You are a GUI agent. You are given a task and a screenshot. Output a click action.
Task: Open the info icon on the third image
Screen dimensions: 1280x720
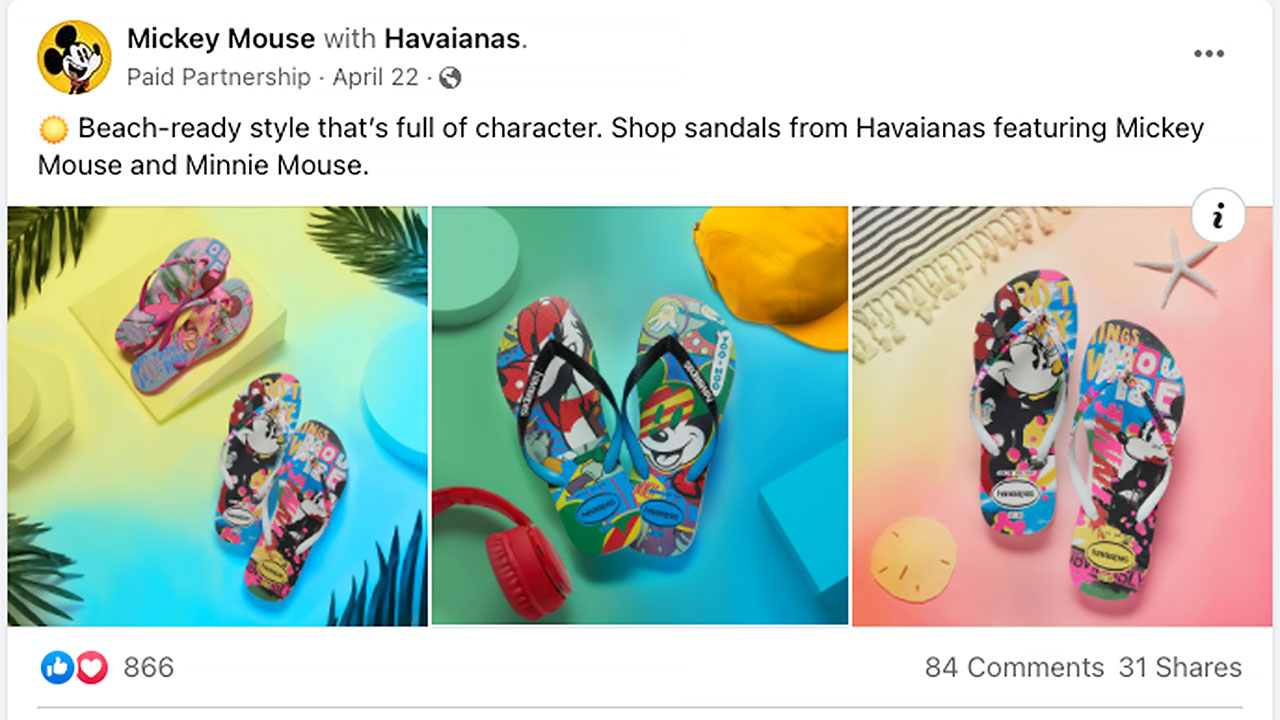coord(1218,216)
